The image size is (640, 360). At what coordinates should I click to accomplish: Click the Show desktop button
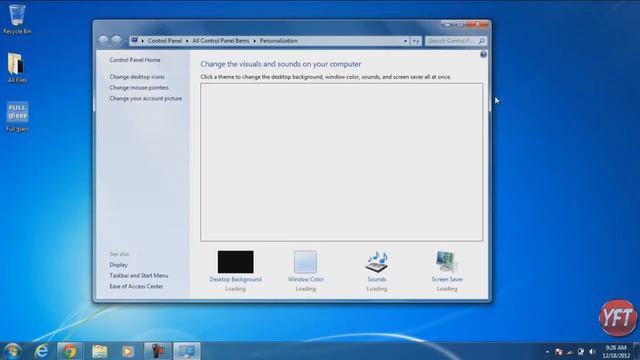[637, 351]
